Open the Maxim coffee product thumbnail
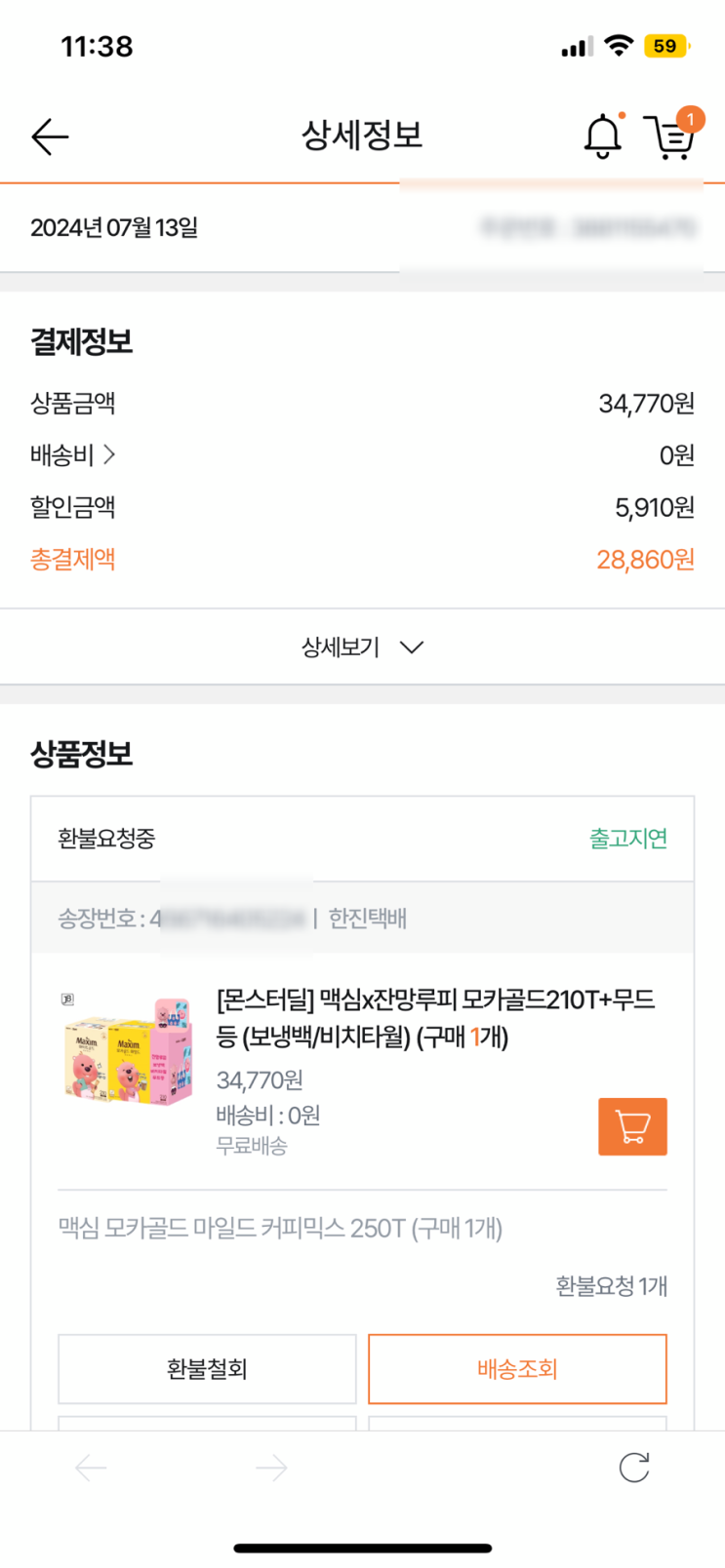 tap(127, 1051)
